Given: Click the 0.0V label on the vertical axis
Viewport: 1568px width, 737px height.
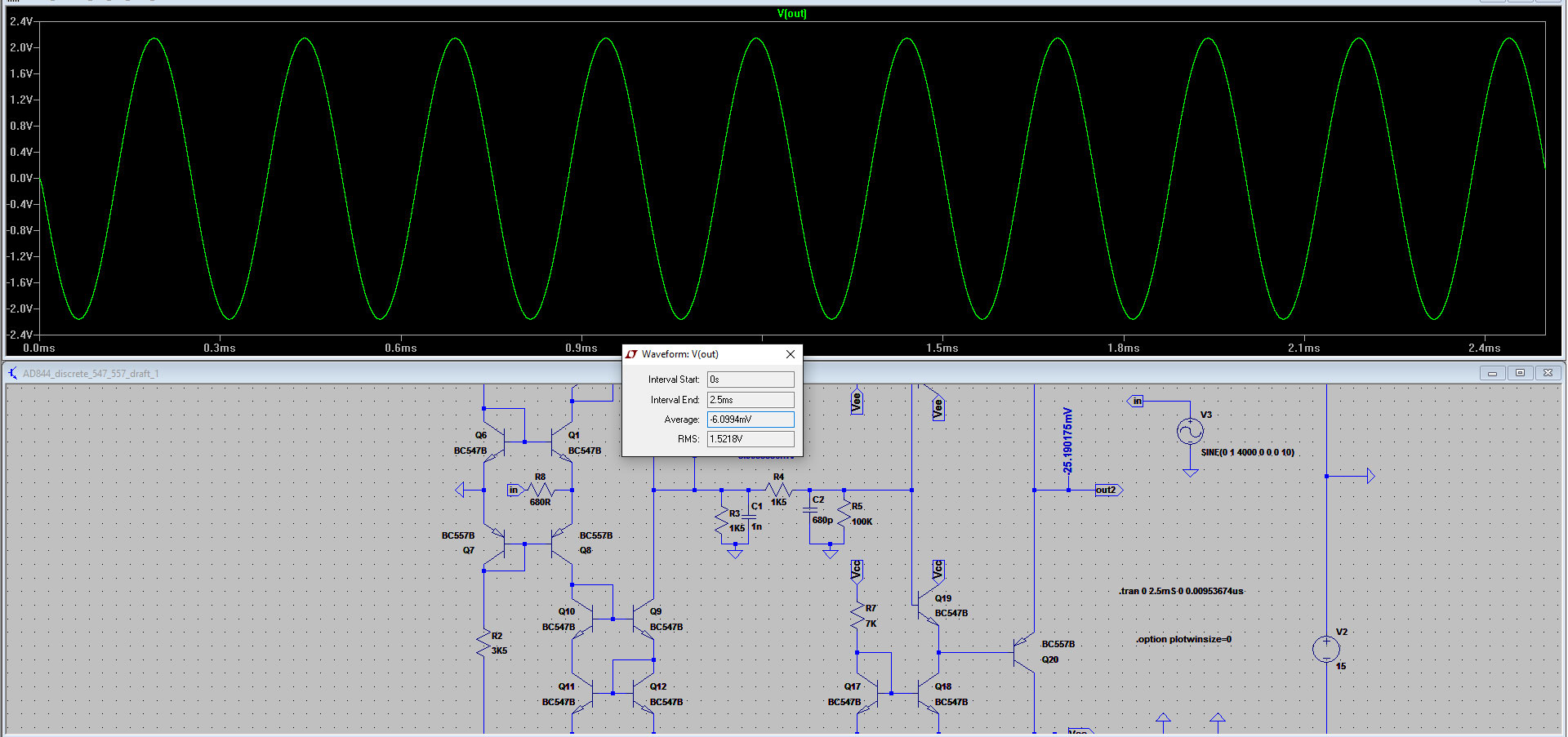Looking at the screenshot, I should pos(21,178).
